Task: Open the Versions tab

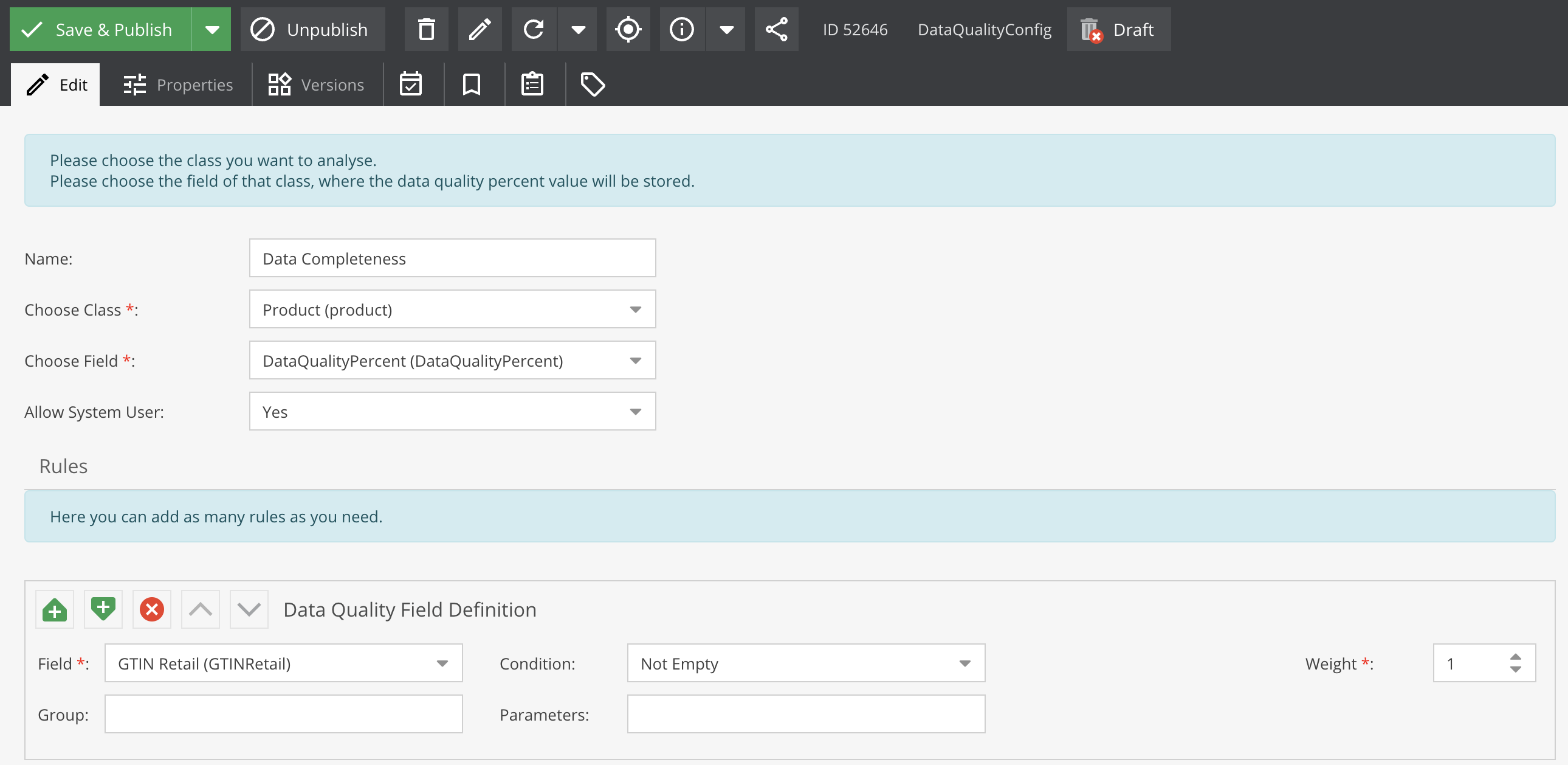Action: tap(317, 85)
